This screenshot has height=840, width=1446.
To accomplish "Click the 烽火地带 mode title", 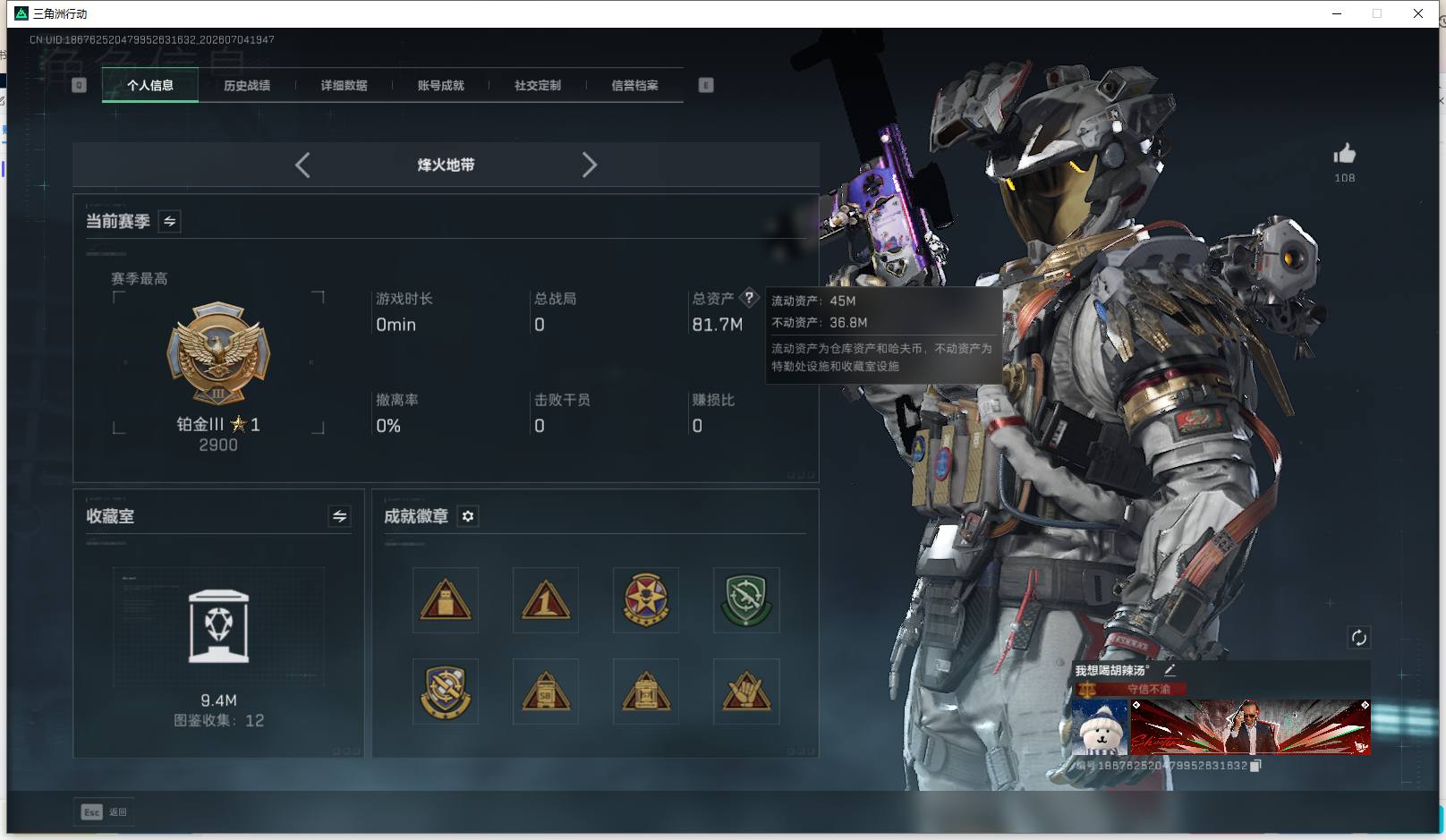I will 446,165.
